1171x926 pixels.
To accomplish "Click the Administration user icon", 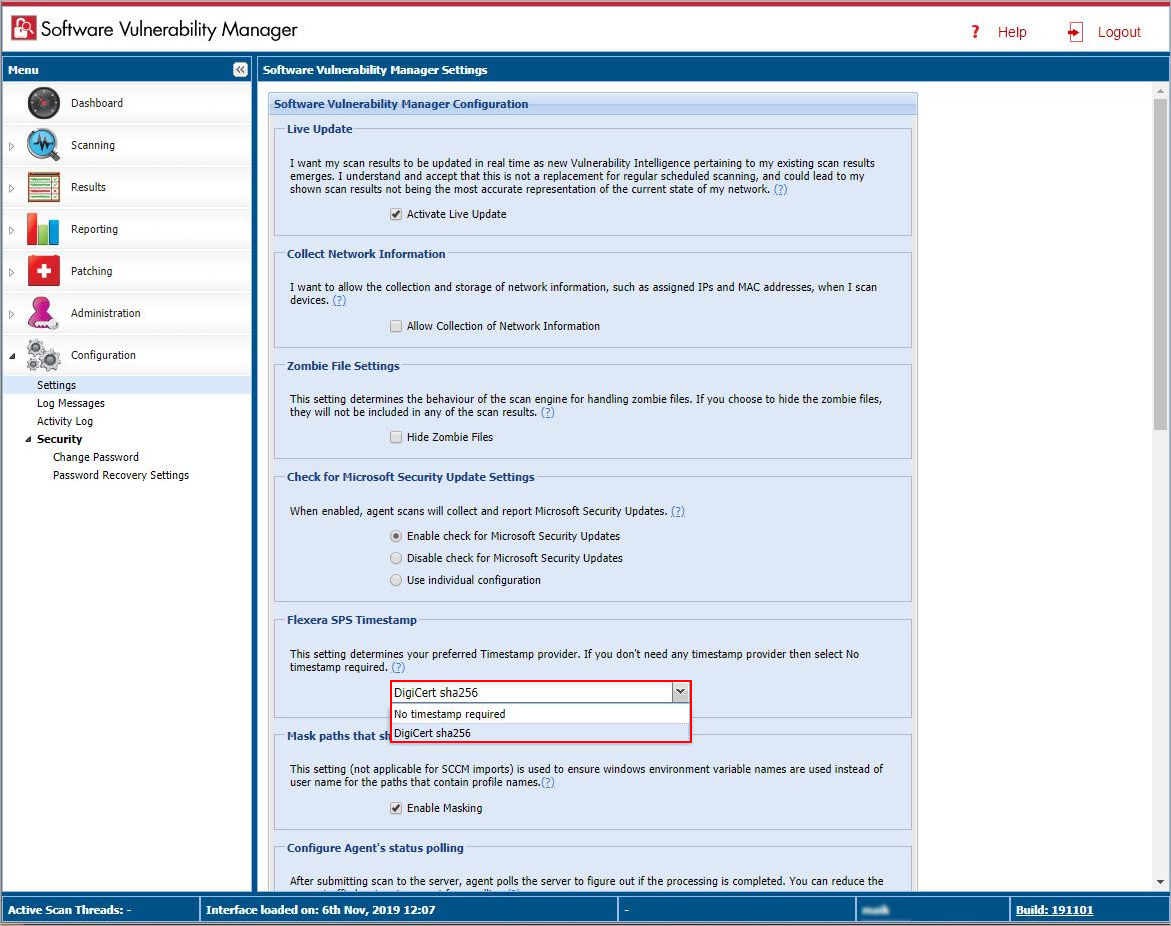I will [43, 313].
